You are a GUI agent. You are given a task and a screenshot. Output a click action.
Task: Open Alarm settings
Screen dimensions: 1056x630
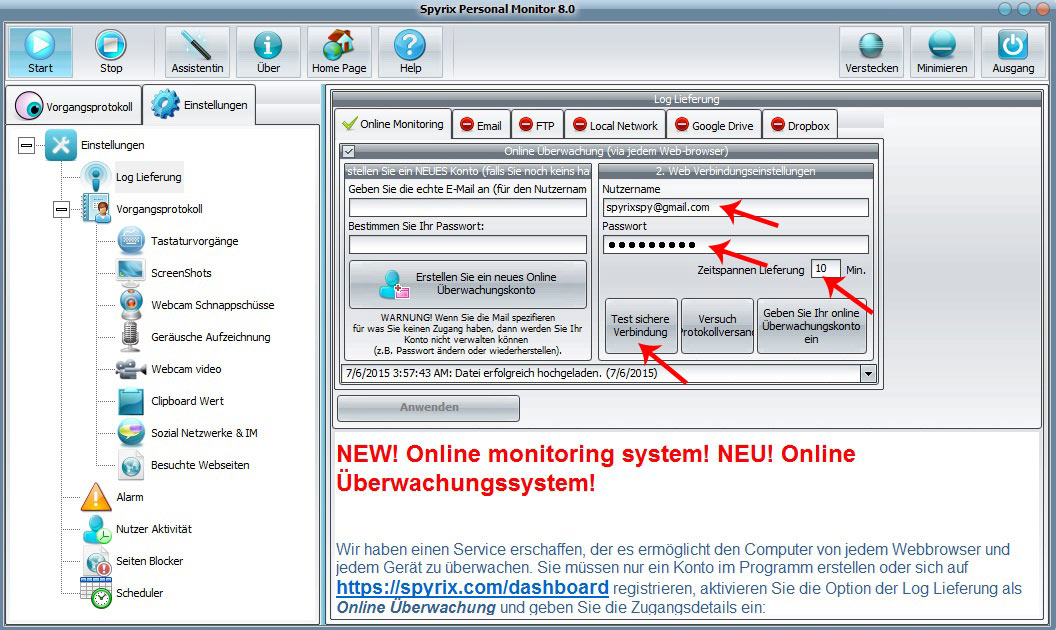[129, 497]
